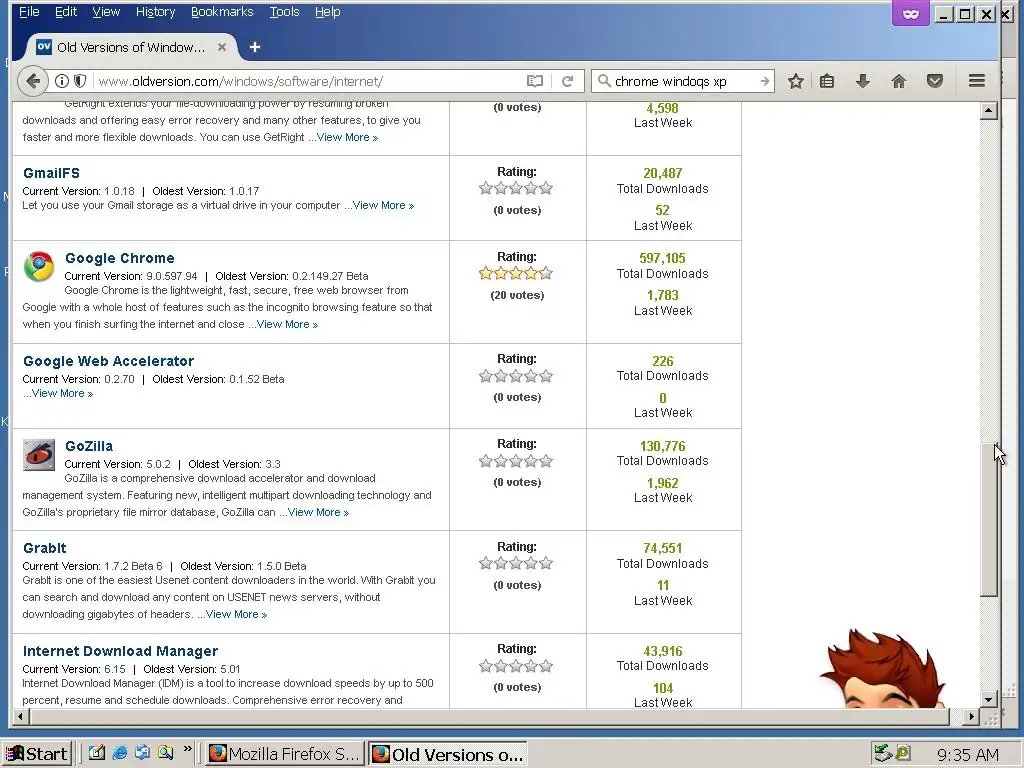The width and height of the screenshot is (1024, 768).
Task: Click the (20 votes) text under Chrome rating
Action: click(x=517, y=295)
